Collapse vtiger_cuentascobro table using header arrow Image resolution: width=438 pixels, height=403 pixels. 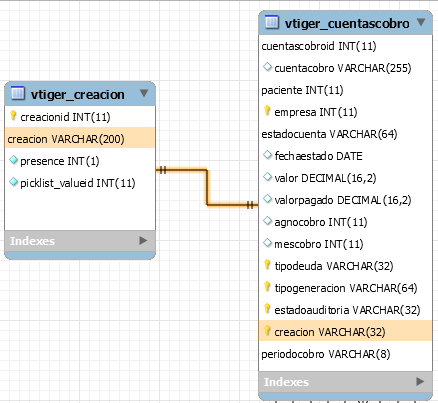(x=421, y=22)
